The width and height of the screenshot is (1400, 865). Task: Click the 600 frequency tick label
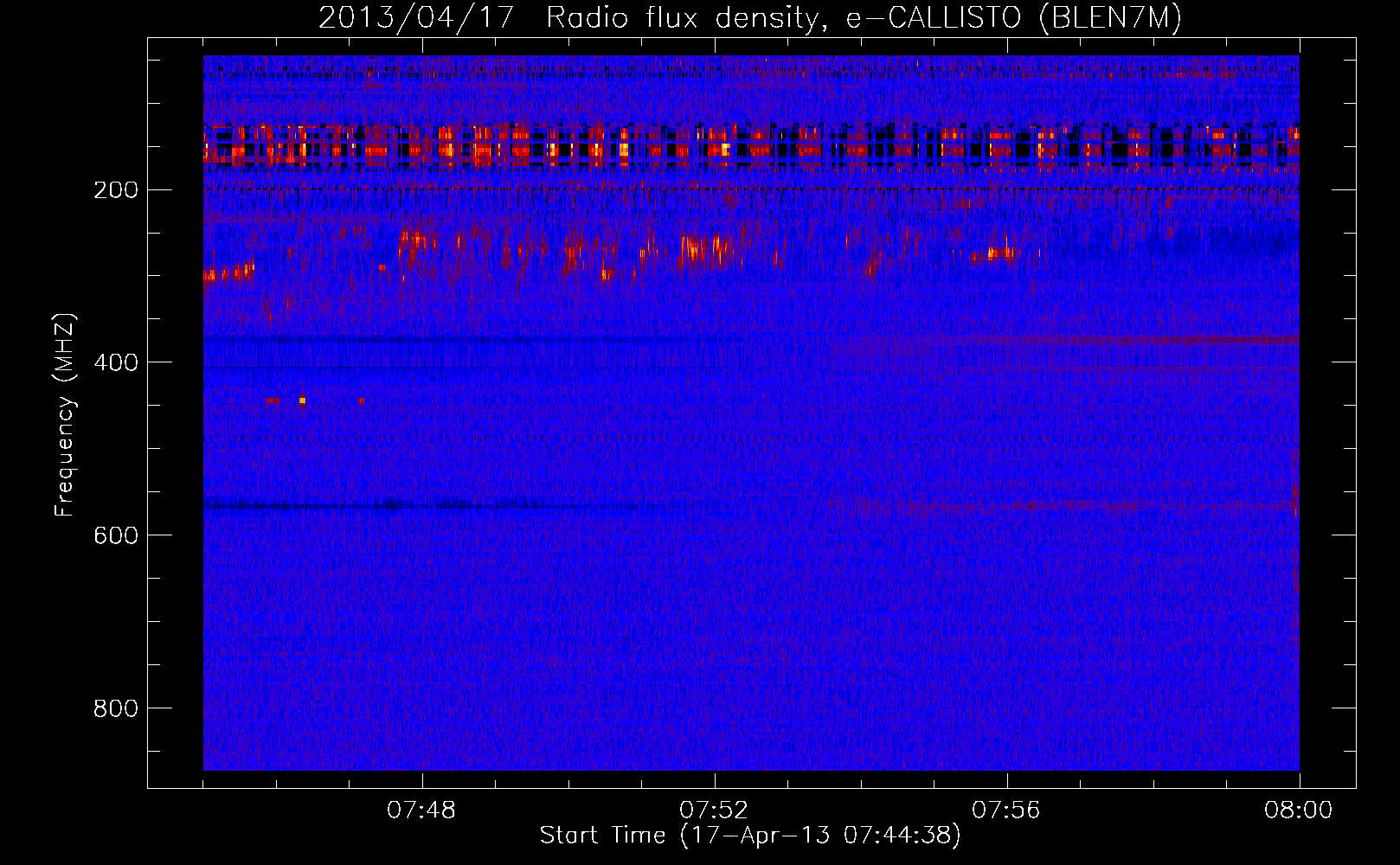115,535
